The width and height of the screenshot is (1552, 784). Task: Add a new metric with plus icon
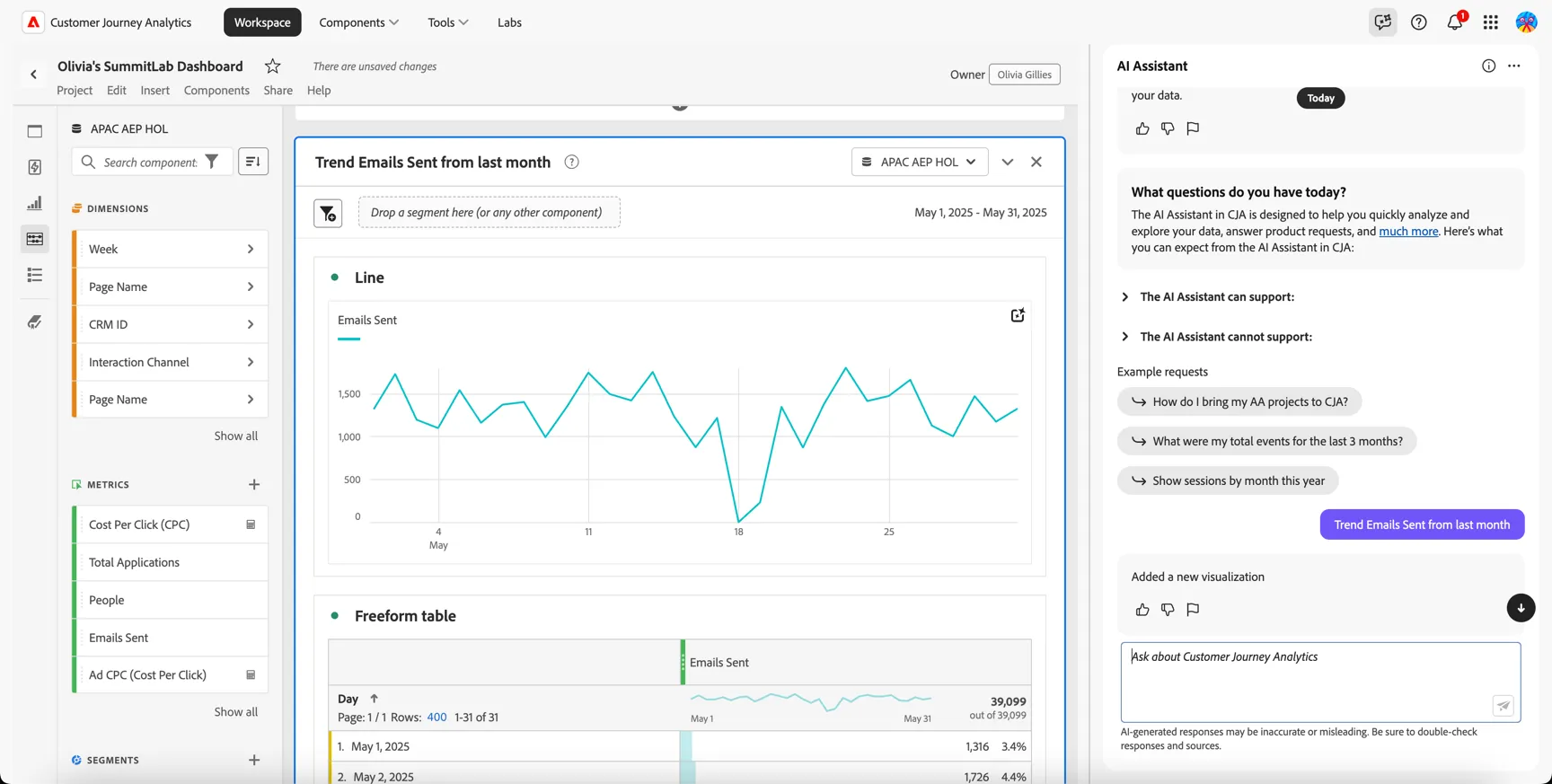(x=254, y=485)
